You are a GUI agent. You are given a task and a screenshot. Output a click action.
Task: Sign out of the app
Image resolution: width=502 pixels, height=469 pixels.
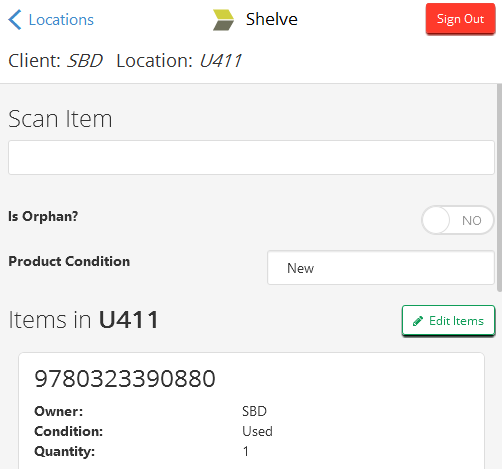460,19
